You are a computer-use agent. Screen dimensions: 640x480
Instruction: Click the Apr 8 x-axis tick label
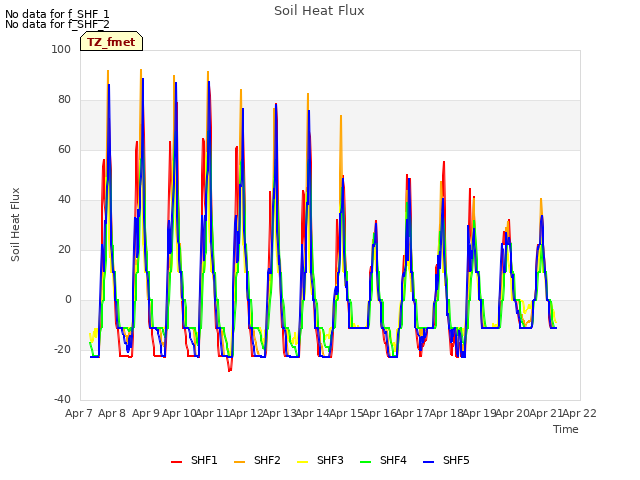[112, 413]
